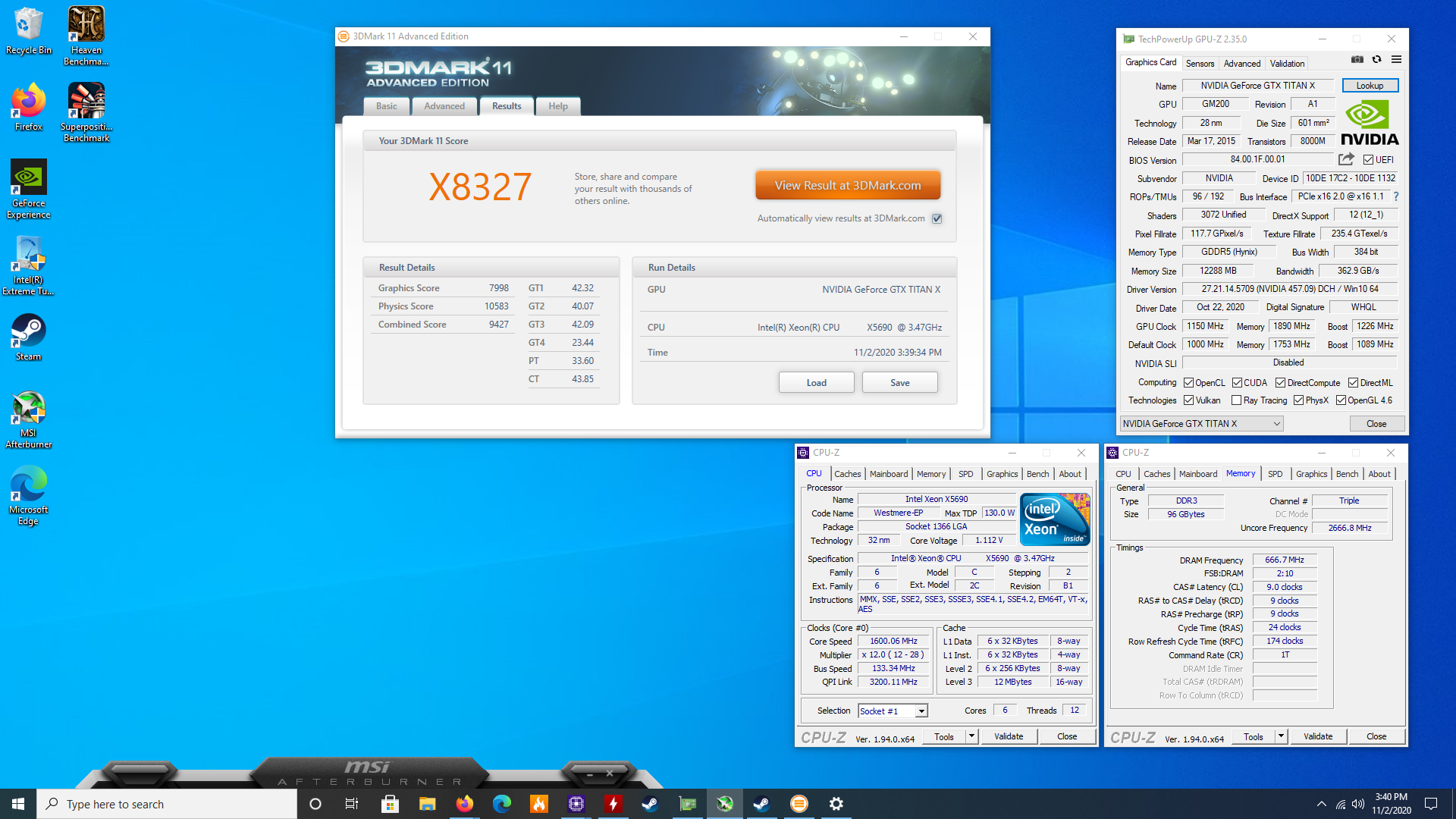The width and height of the screenshot is (1456, 819).
Task: Toggle the DirectCompute checkbox
Action: coord(1280,383)
